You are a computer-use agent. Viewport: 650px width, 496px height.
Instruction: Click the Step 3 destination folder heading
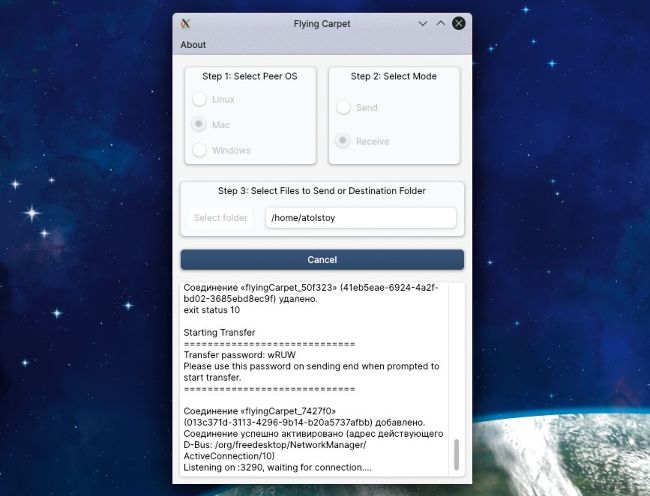[x=322, y=191]
